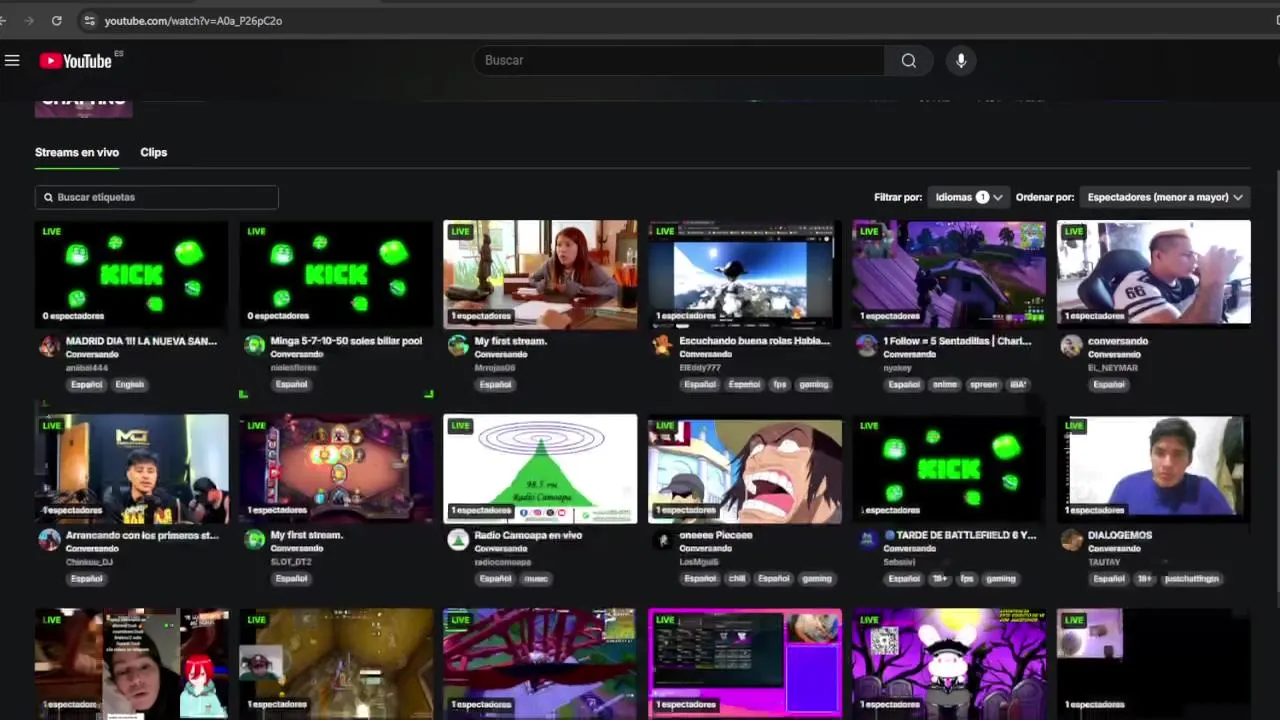Open DIALOGEMOS stream thumbnail
This screenshot has width=1280, height=720.
tap(1154, 468)
